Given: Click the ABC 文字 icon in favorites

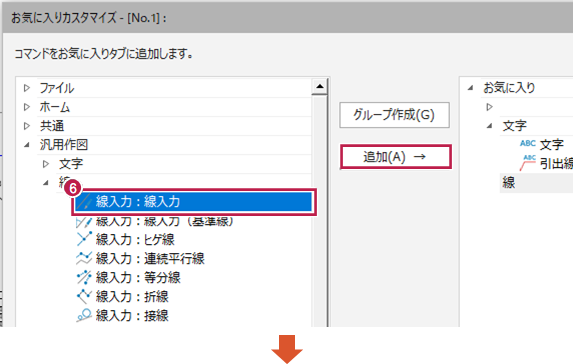Looking at the screenshot, I should pyautogui.click(x=528, y=144).
